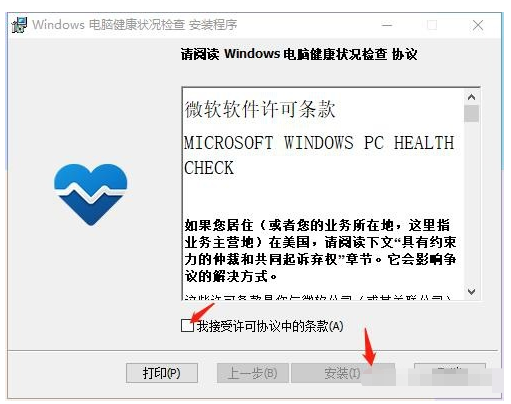Click the greyed-out maximize window button

(x=432, y=25)
